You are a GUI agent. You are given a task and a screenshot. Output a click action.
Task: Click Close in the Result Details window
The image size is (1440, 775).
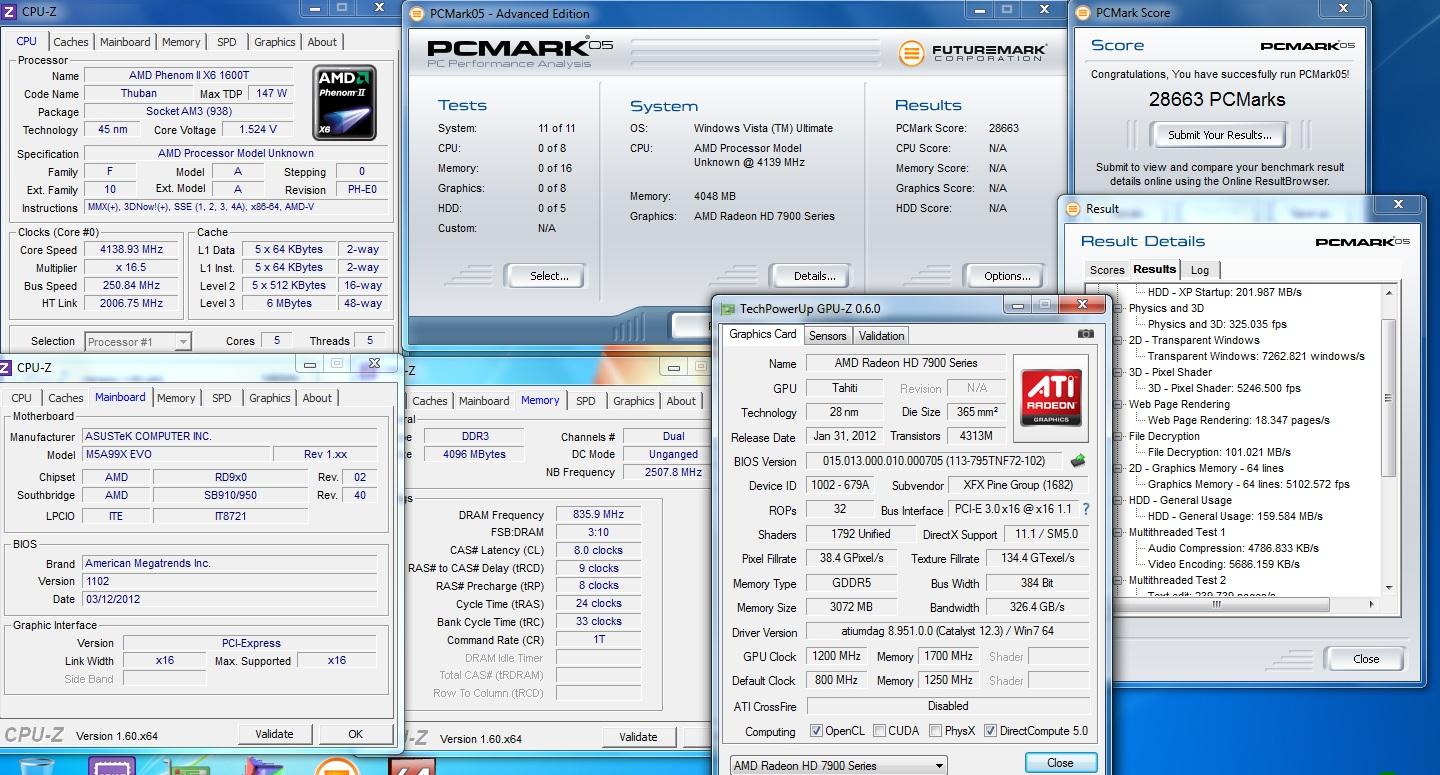click(1366, 659)
